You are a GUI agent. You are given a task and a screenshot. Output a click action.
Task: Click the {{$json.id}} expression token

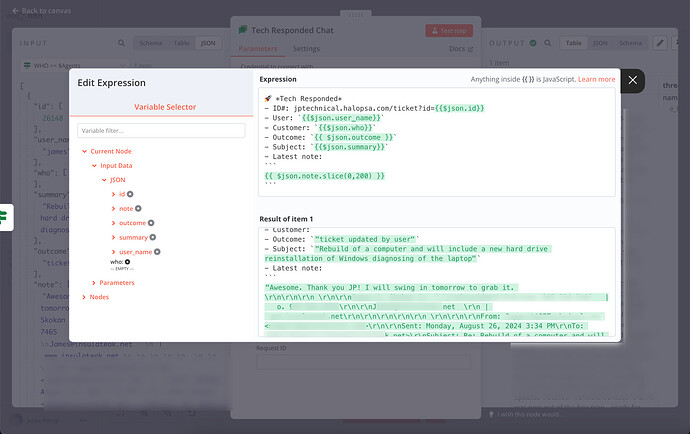tap(459, 108)
